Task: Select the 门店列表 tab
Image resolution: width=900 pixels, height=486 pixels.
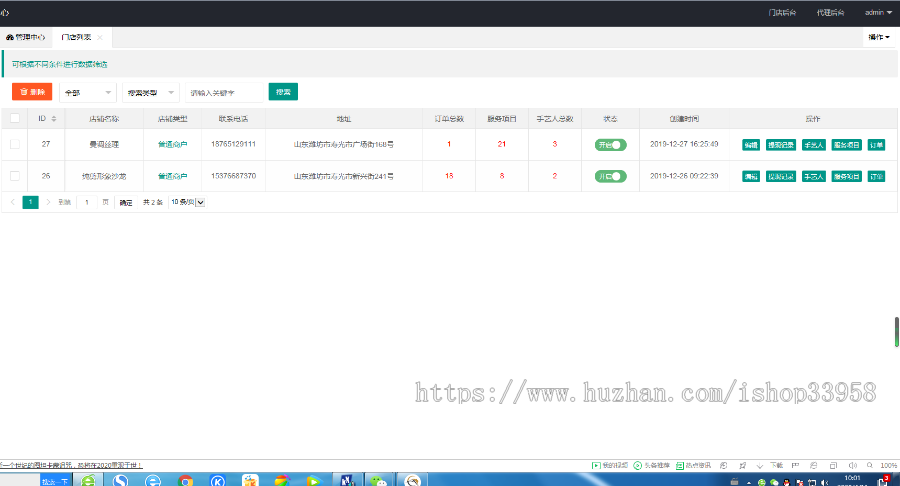Action: [76, 37]
